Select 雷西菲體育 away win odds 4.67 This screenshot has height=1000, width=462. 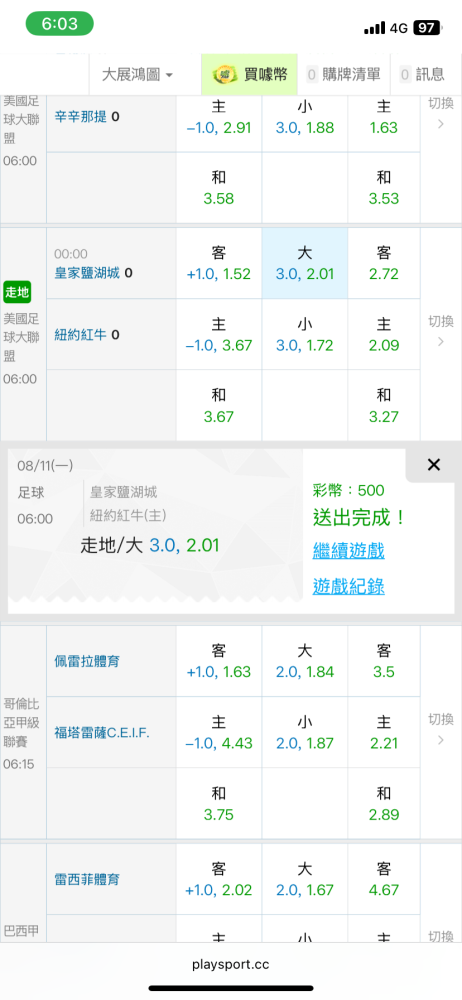pyautogui.click(x=384, y=879)
